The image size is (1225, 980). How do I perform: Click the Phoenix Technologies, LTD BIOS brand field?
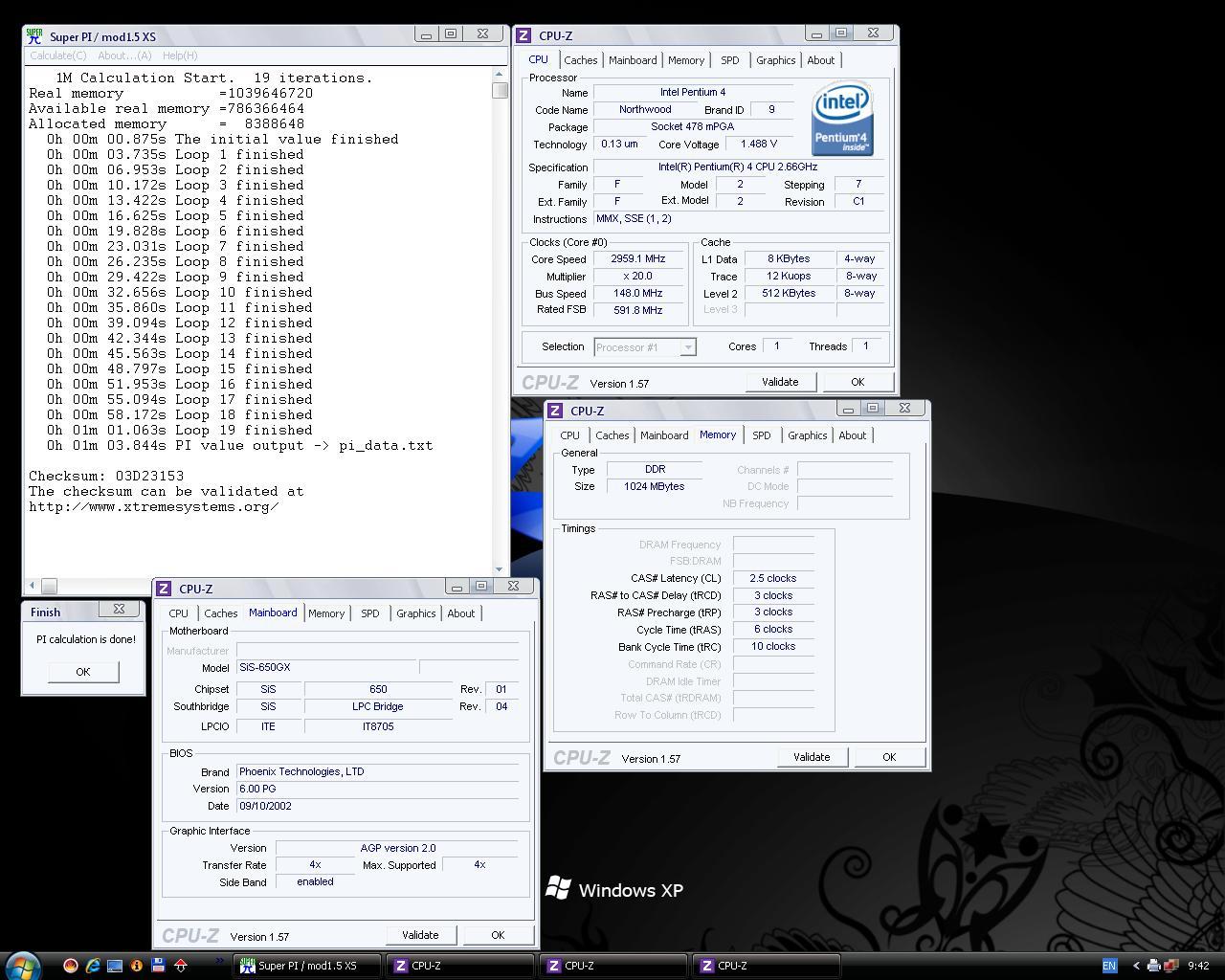click(x=377, y=771)
